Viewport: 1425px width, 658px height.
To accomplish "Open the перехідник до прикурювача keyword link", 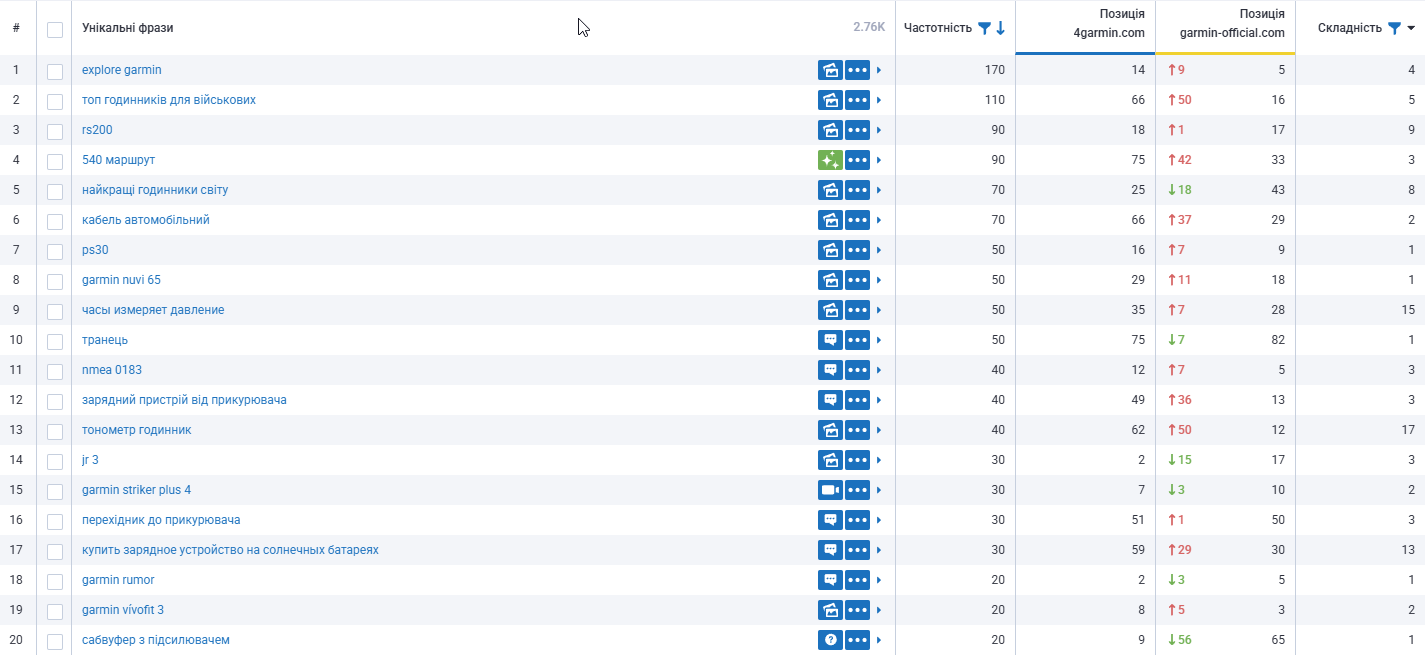I will (161, 520).
